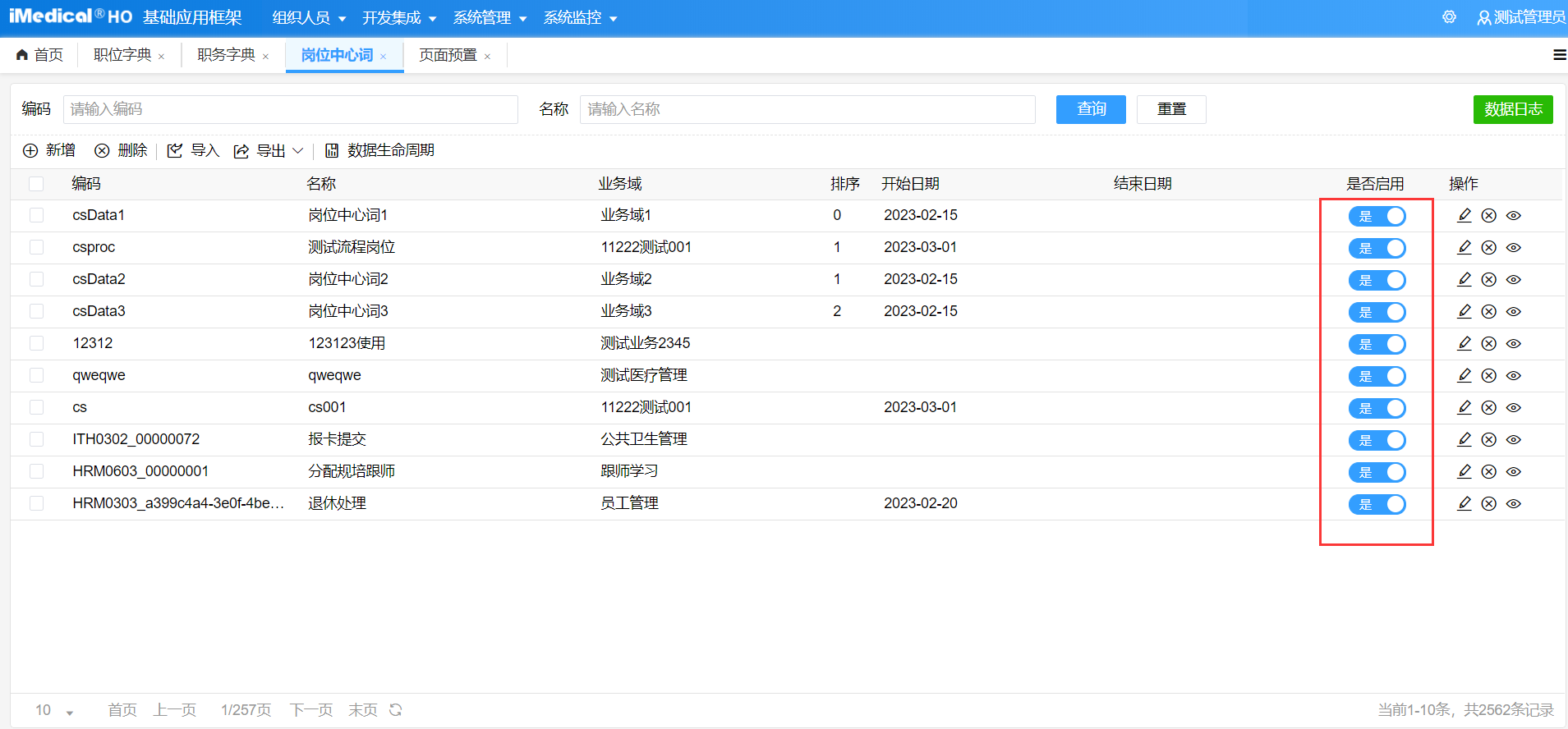Viewport: 1568px width, 729px height.
Task: Focus the 编码 code input field
Action: tap(291, 109)
